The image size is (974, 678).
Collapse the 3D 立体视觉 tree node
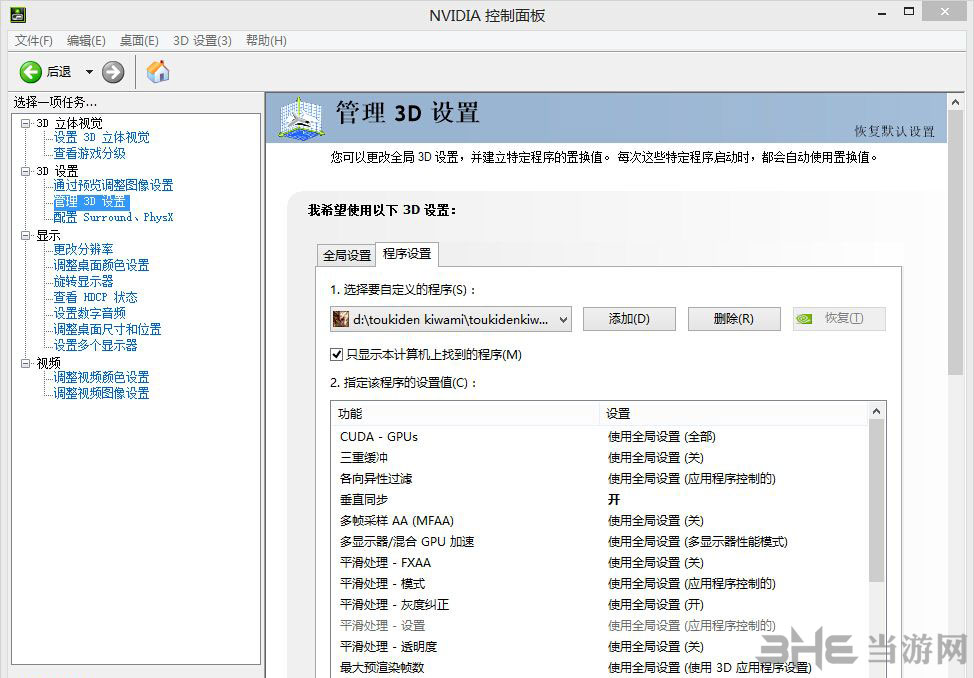coord(25,123)
